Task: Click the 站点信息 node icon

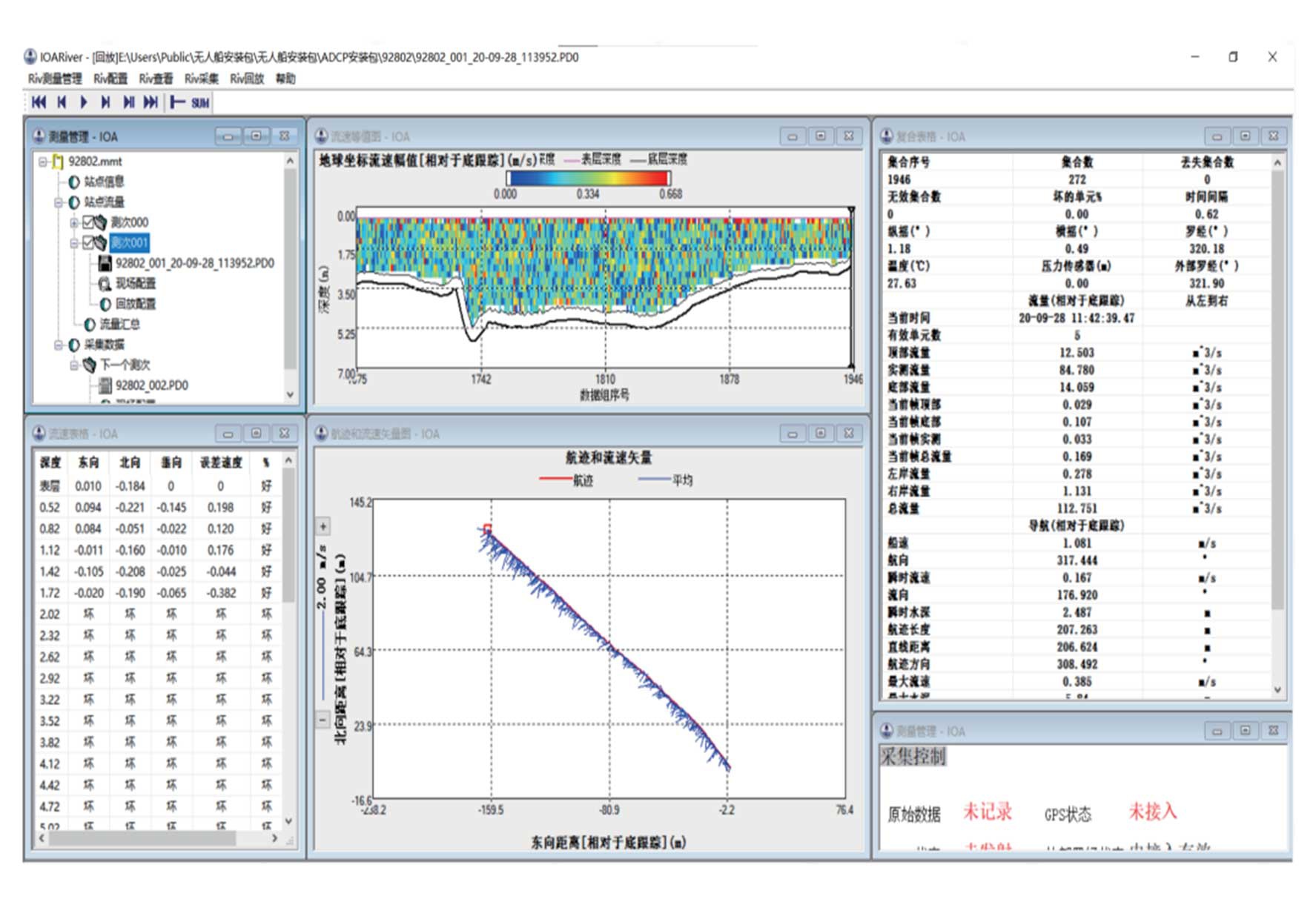Action: tap(74, 182)
